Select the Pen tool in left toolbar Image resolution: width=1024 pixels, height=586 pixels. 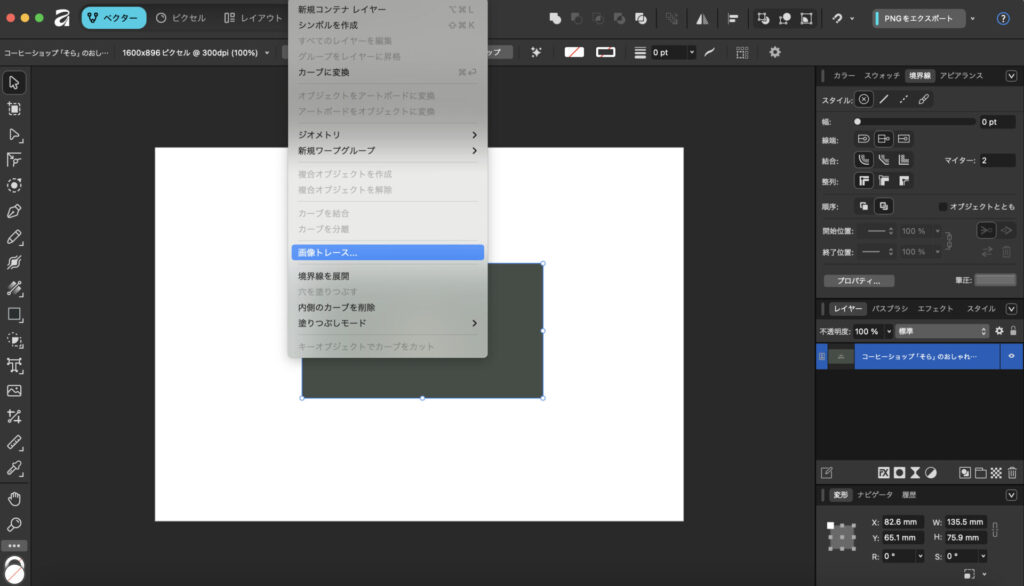[x=14, y=211]
